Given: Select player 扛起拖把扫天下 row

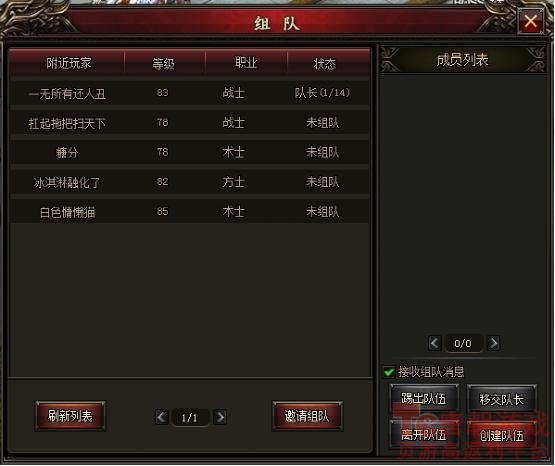Looking at the screenshot, I should click(x=189, y=123).
